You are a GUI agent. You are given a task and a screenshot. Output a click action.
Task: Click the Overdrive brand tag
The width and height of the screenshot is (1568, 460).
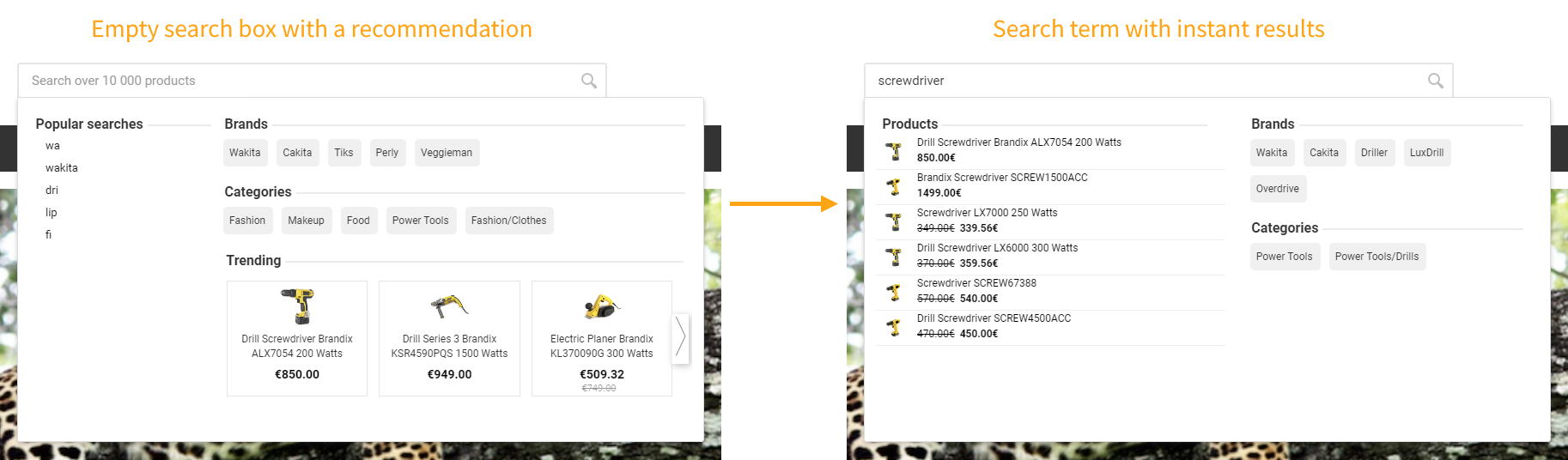(1277, 189)
